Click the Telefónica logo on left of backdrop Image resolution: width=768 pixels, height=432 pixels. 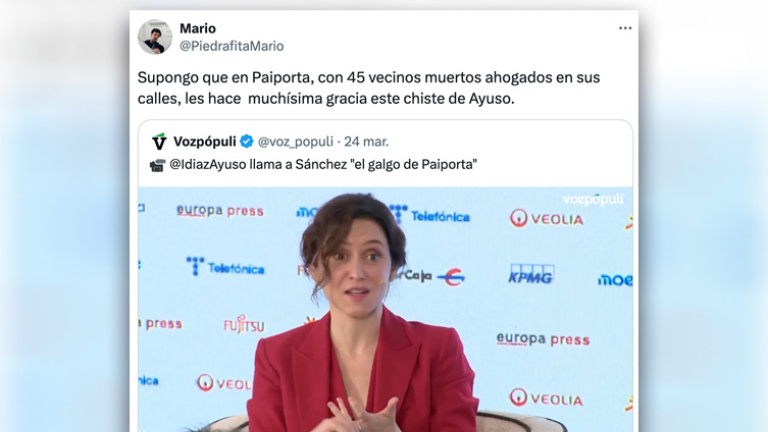[225, 267]
